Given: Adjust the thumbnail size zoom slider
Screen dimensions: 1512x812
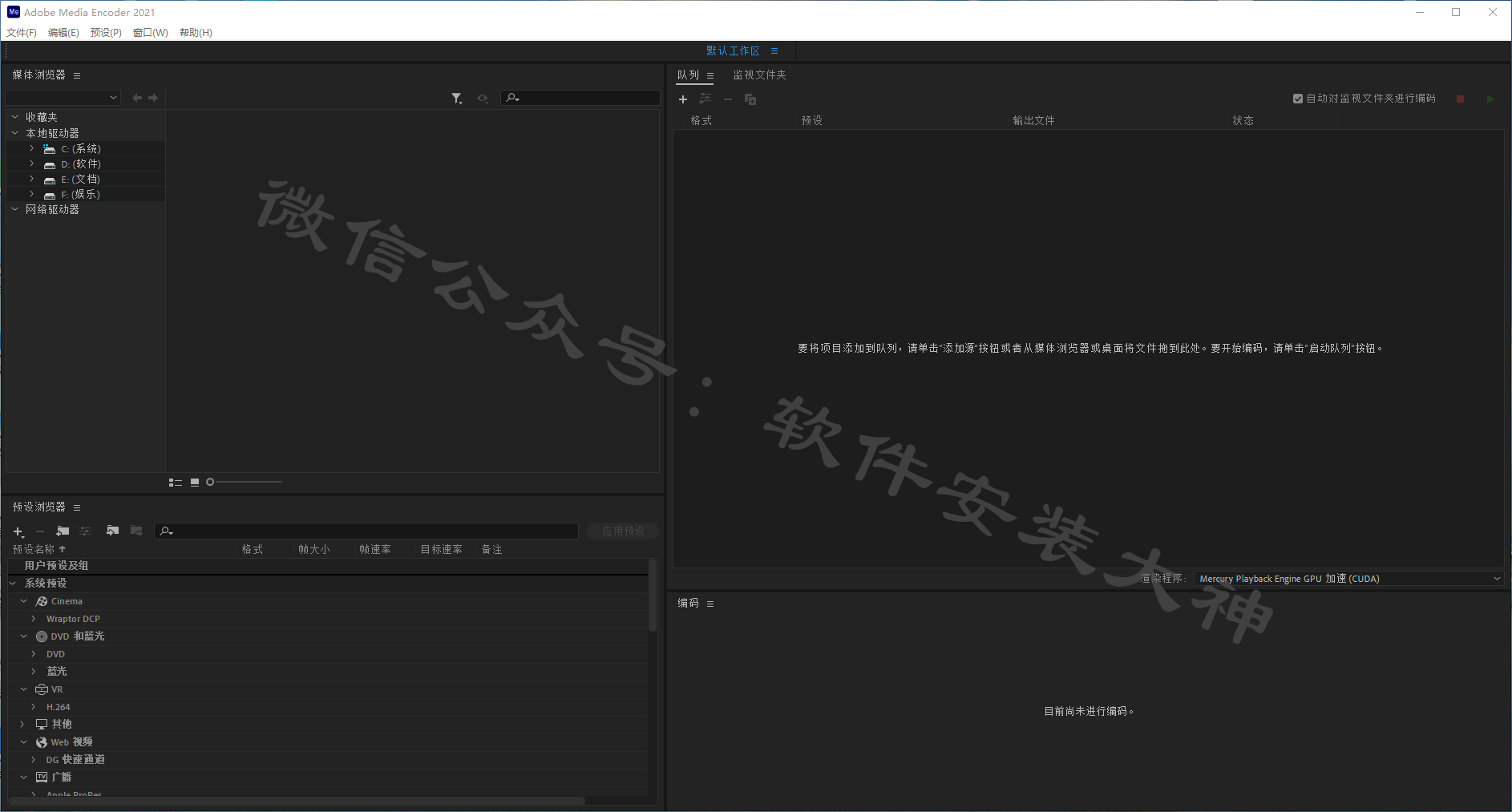Looking at the screenshot, I should pyautogui.click(x=245, y=482).
